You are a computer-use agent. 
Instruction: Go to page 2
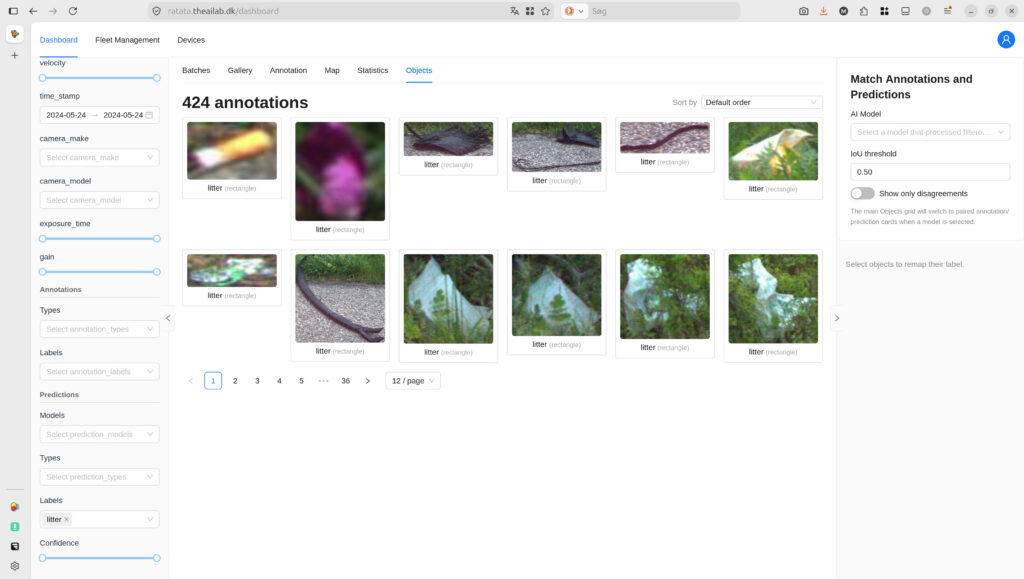tap(235, 381)
